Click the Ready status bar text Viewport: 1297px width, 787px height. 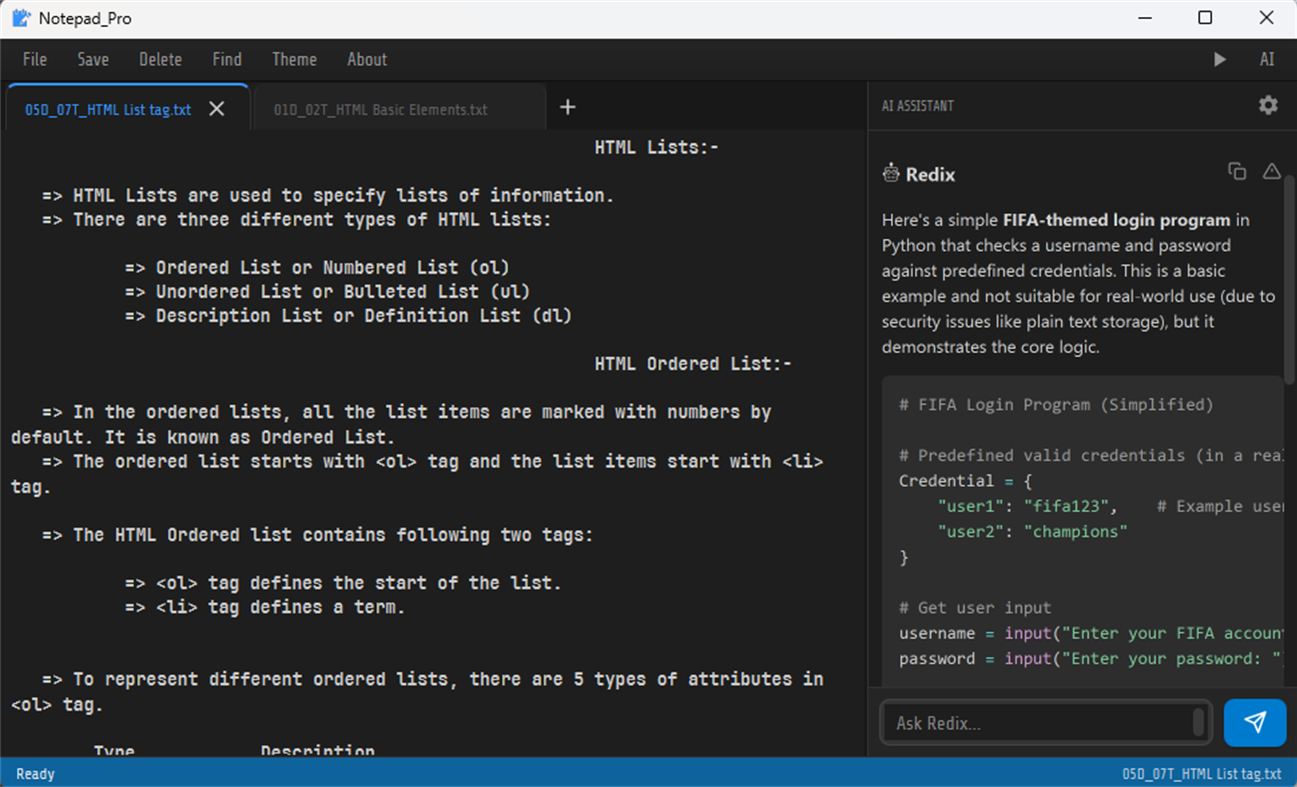click(36, 774)
